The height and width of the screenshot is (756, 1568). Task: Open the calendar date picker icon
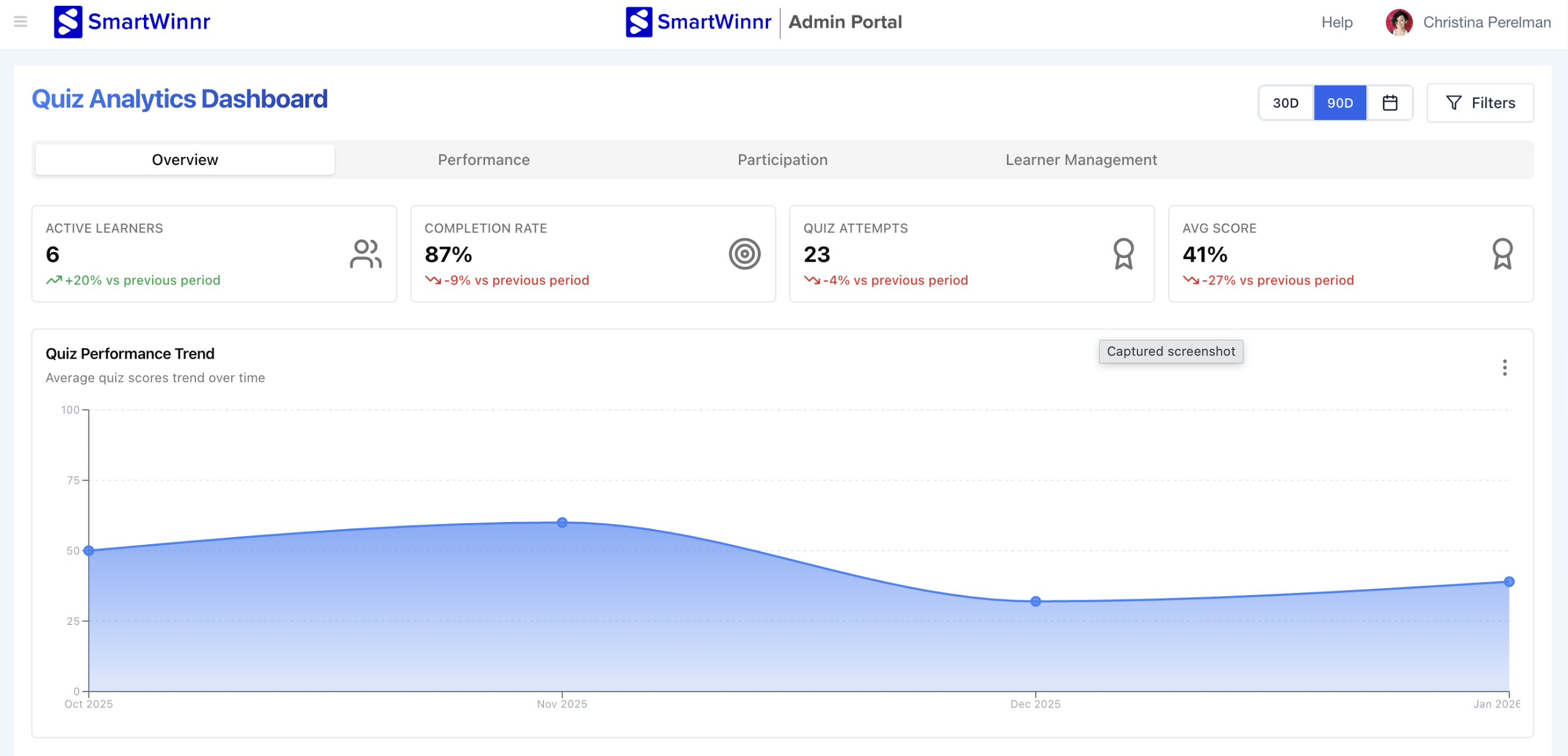(x=1389, y=103)
